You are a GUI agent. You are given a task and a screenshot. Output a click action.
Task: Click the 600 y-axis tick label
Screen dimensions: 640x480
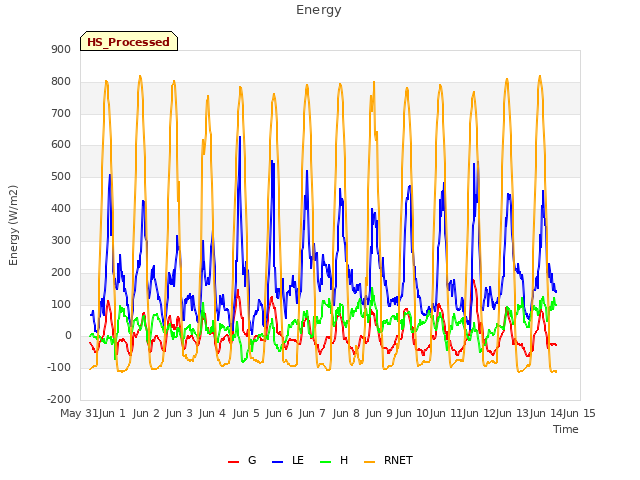pyautogui.click(x=61, y=144)
